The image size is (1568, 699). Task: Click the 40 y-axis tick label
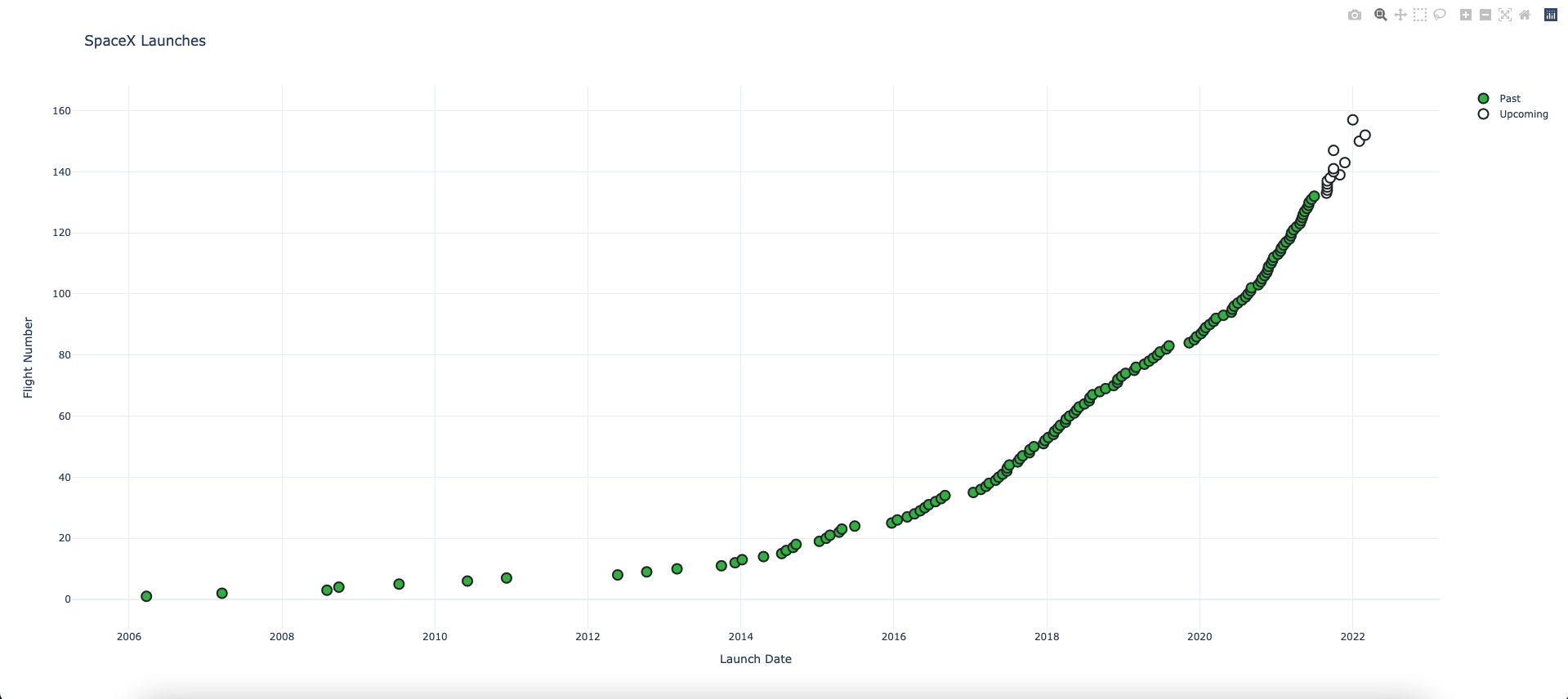click(65, 477)
